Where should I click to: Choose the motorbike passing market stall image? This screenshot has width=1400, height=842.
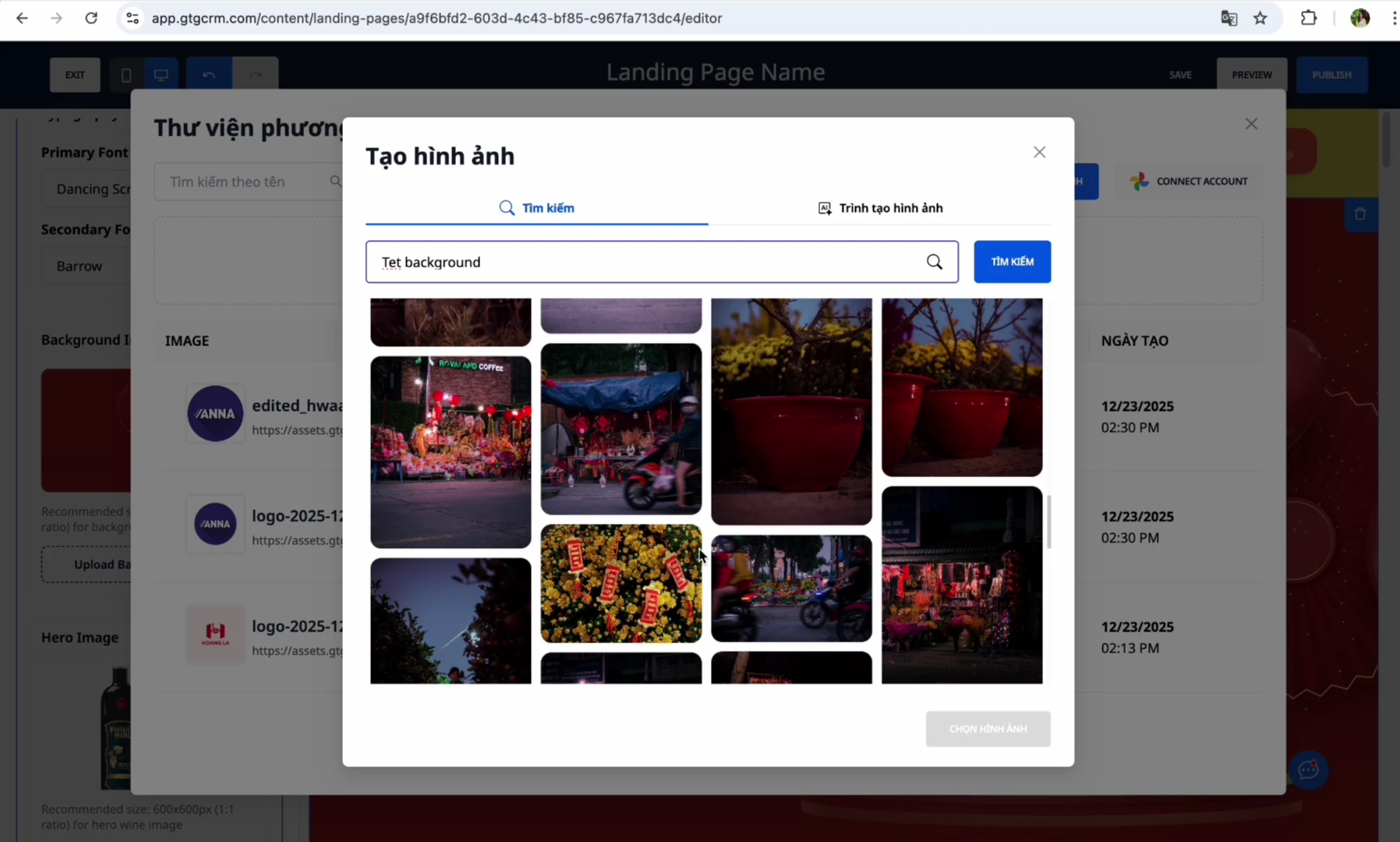pyautogui.click(x=620, y=429)
